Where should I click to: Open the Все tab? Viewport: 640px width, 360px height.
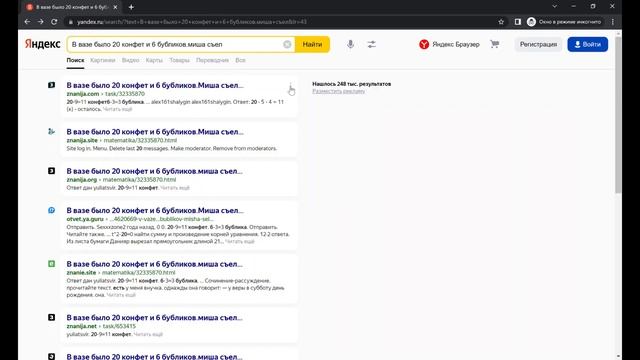click(x=240, y=60)
